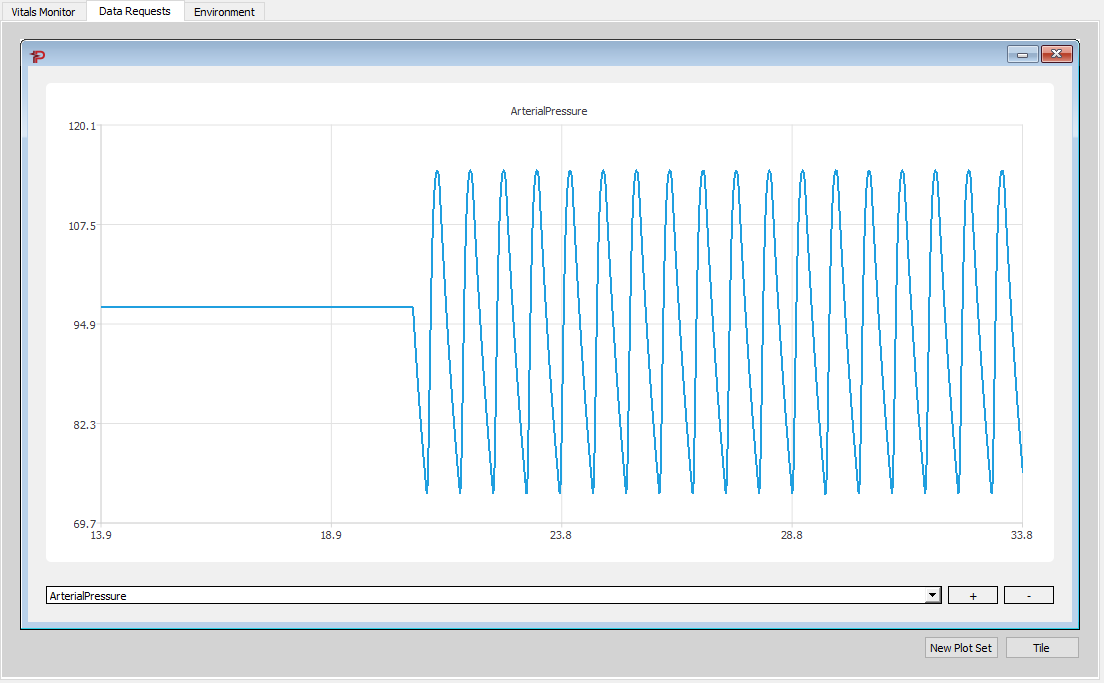1104x683 pixels.
Task: Click the 69.7 y-axis label
Action: click(84, 524)
